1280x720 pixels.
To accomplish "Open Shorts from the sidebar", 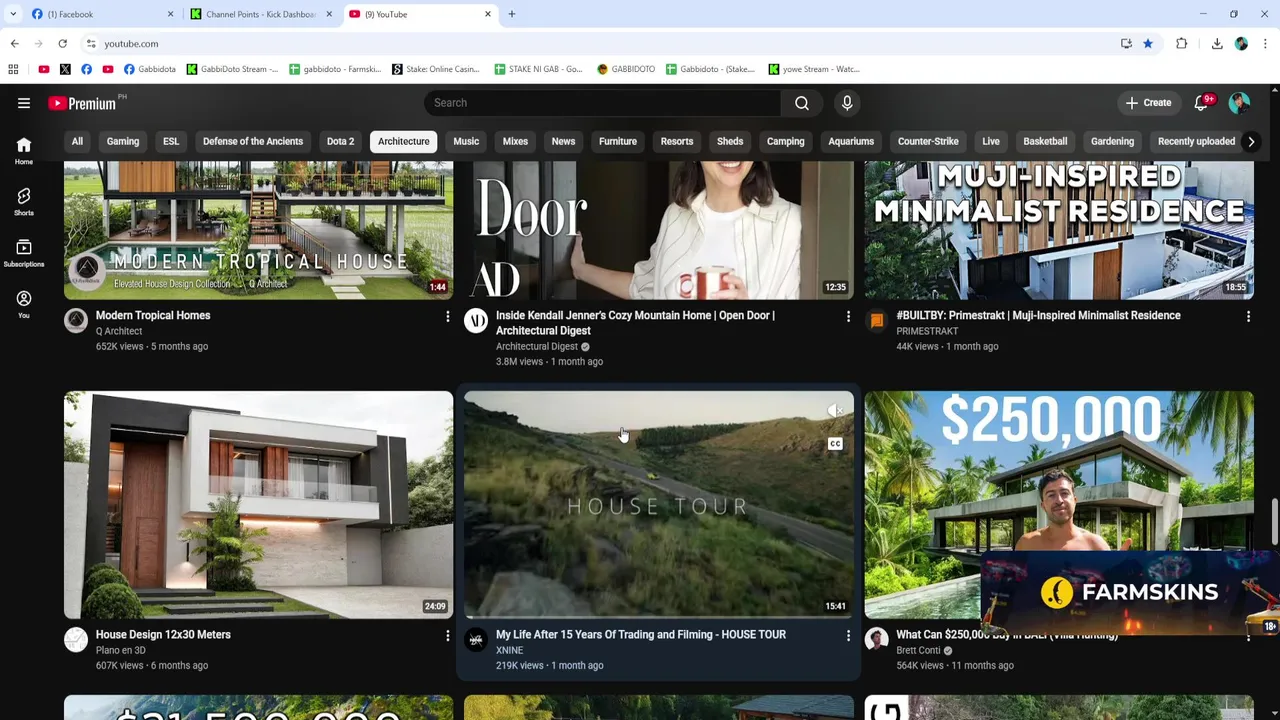I will click(24, 202).
